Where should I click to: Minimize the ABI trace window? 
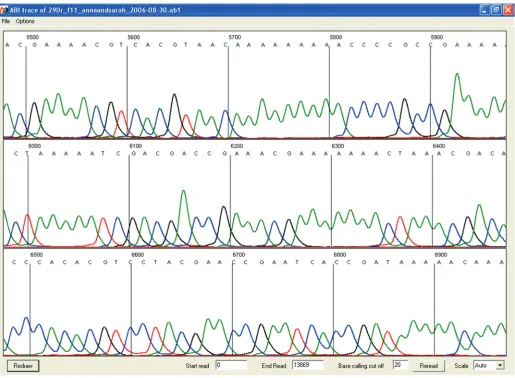tap(485, 10)
